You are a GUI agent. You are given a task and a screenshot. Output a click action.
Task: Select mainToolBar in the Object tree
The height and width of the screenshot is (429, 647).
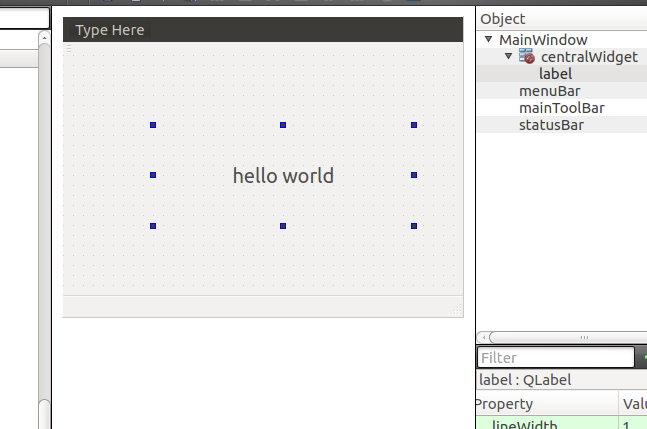[561, 108]
